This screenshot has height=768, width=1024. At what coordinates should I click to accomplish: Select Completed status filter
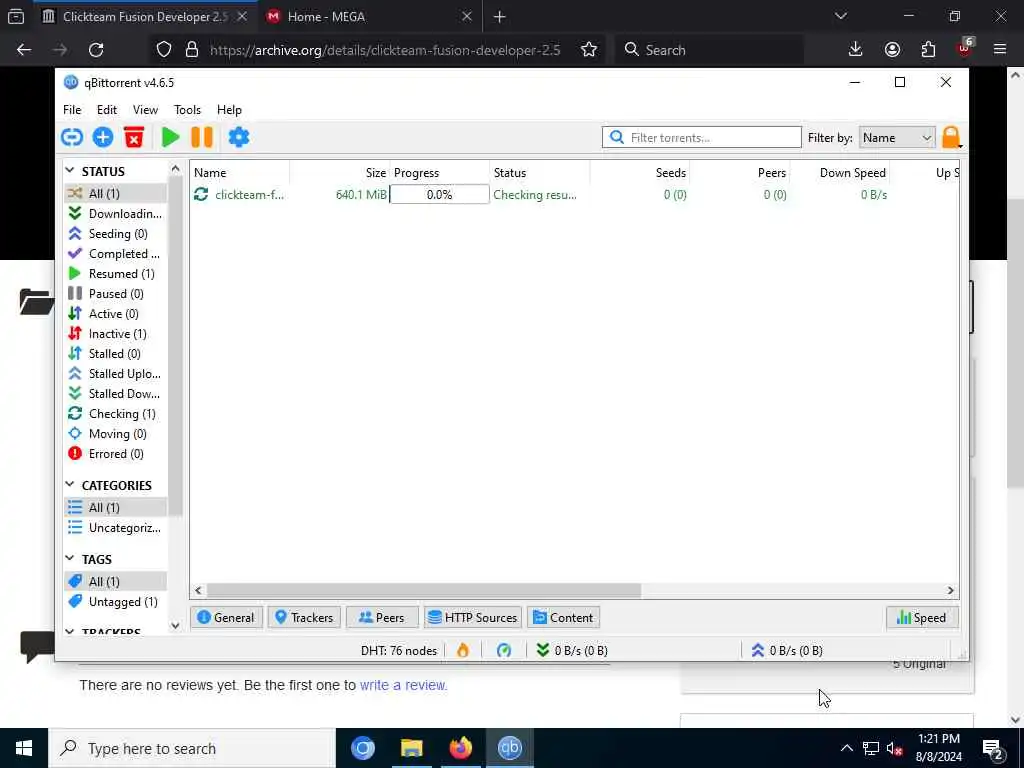click(x=116, y=253)
